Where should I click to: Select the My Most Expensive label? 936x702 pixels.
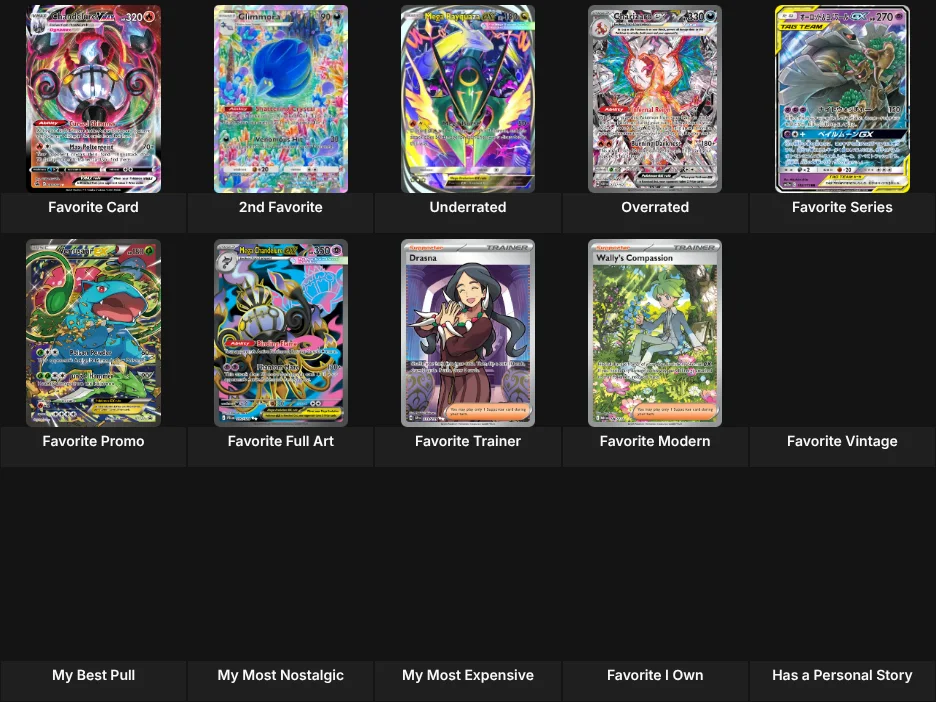(x=468, y=675)
